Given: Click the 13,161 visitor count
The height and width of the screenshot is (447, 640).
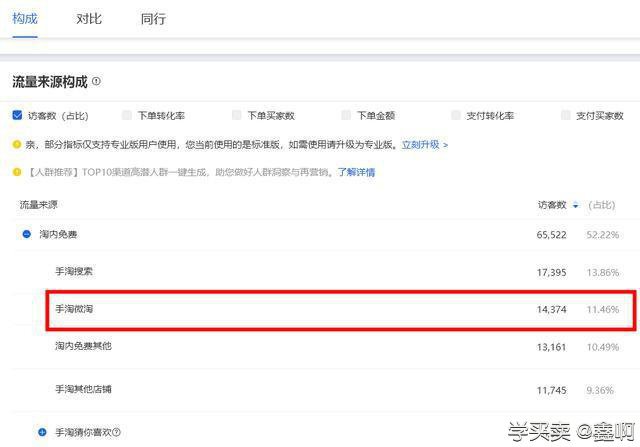Looking at the screenshot, I should (551, 347).
